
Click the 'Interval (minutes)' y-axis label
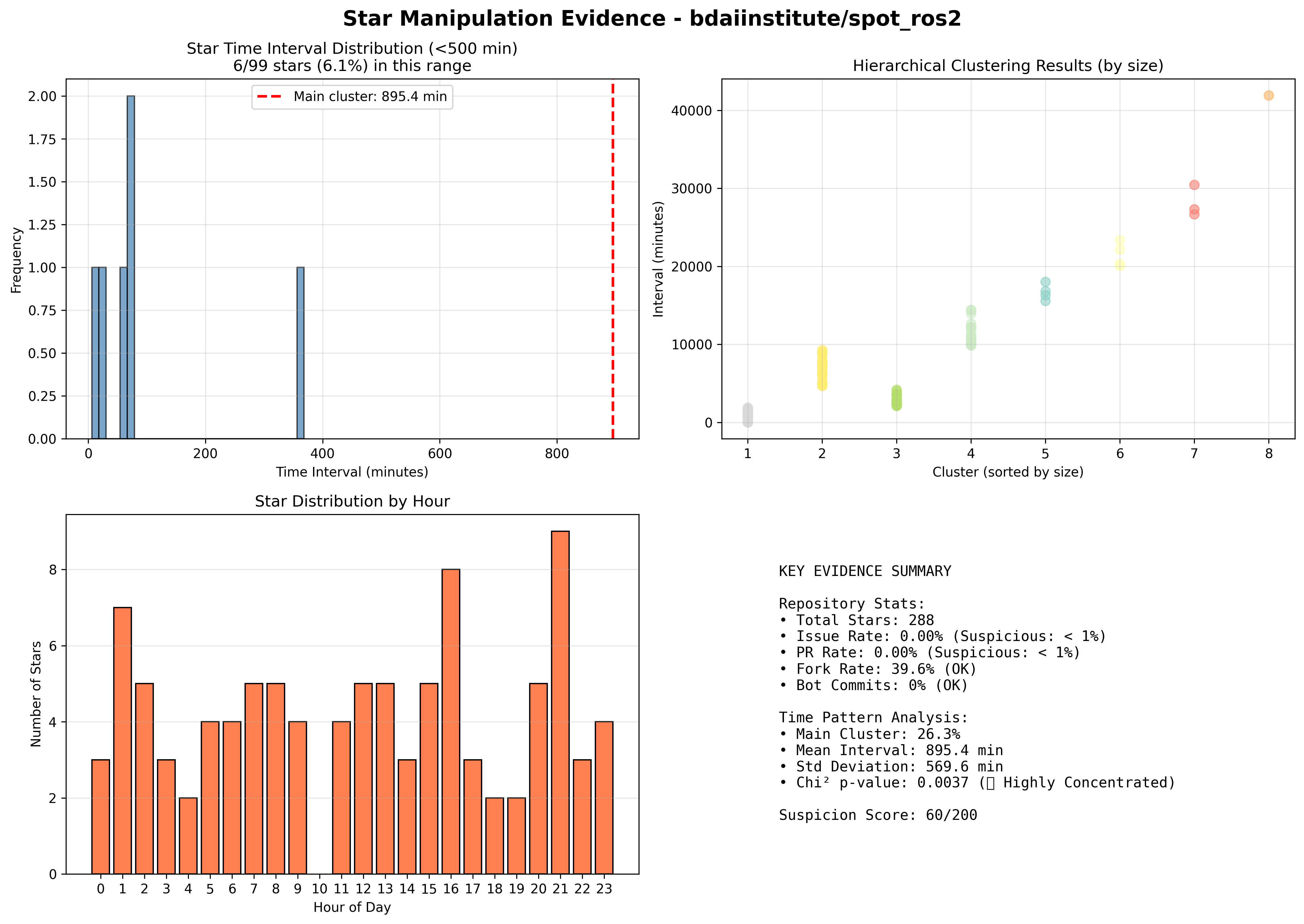pyautogui.click(x=658, y=259)
